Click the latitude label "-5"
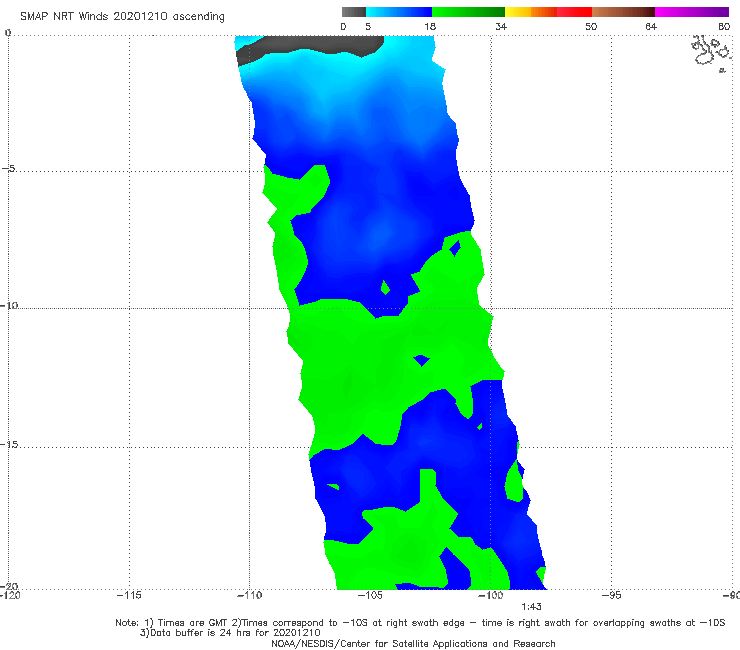Screen dimensions: 740x650 8,168
